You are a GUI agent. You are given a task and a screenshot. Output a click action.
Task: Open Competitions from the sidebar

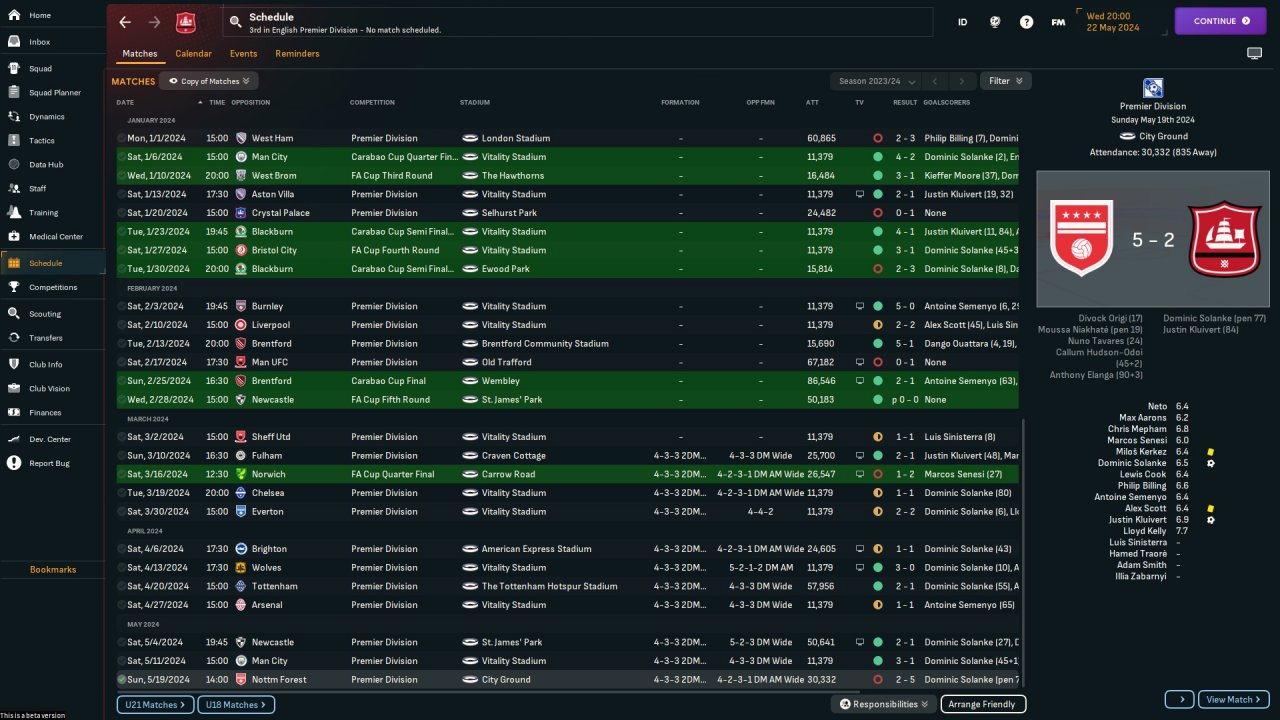(52, 287)
